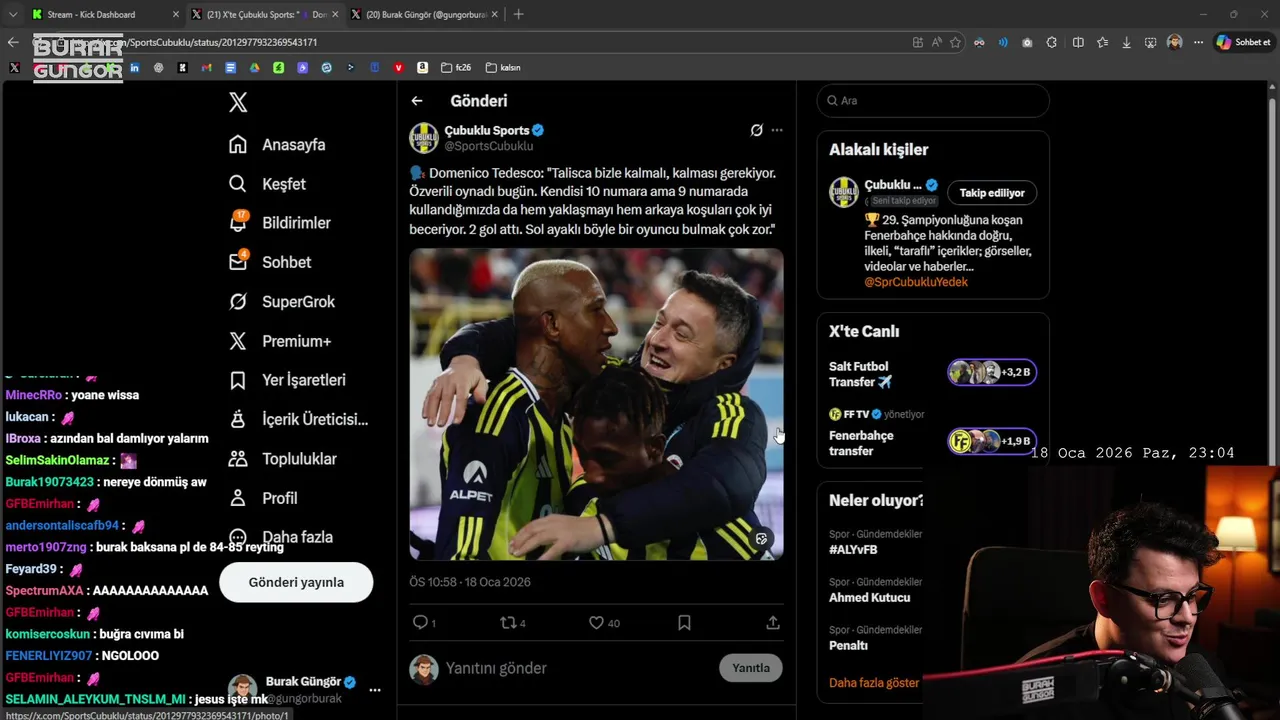Viewport: 1280px width, 720px height.
Task: Open SuperGrok from the sidebar
Action: coord(281,301)
